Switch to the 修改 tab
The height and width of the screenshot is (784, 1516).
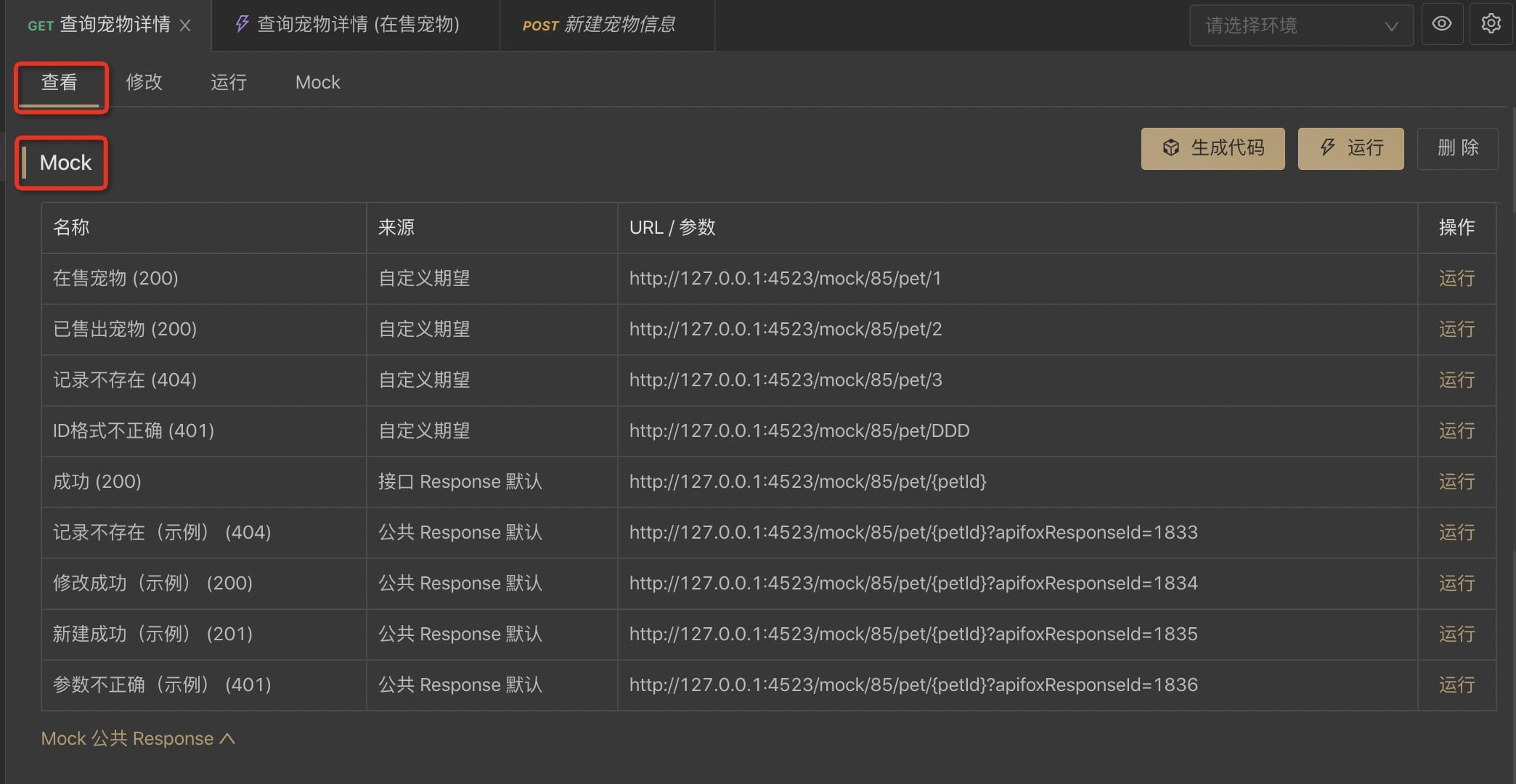[144, 82]
